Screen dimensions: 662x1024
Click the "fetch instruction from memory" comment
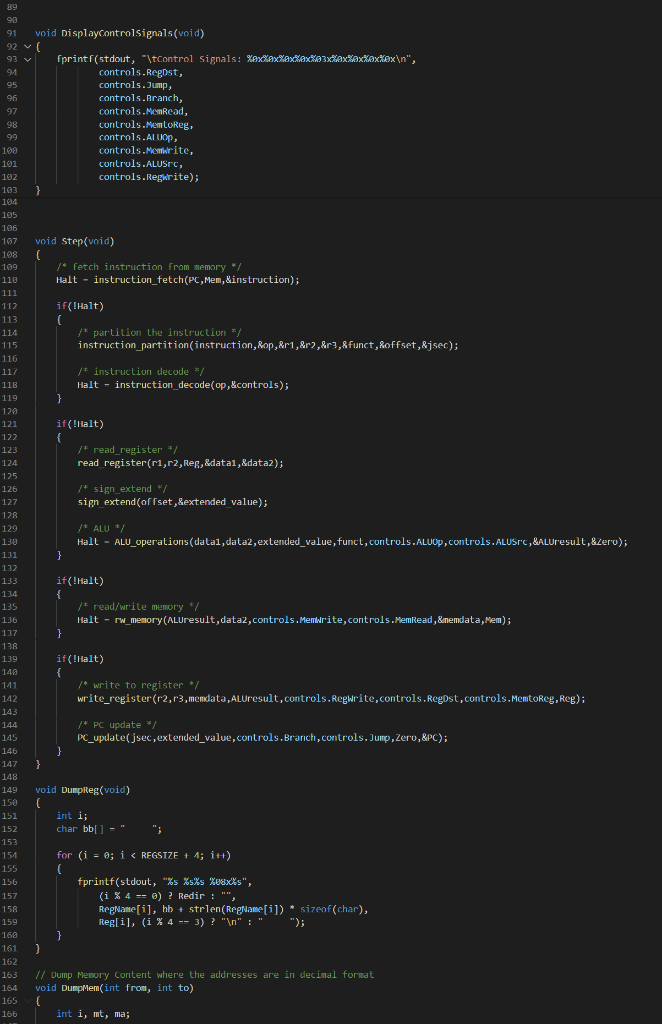click(149, 267)
